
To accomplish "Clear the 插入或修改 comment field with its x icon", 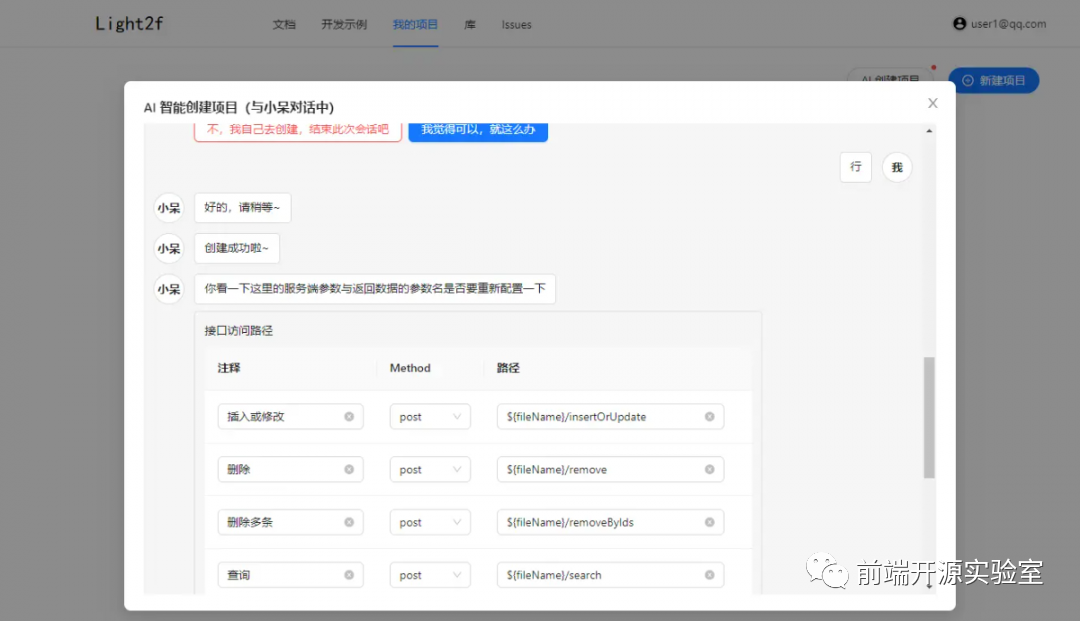I will coord(349,416).
